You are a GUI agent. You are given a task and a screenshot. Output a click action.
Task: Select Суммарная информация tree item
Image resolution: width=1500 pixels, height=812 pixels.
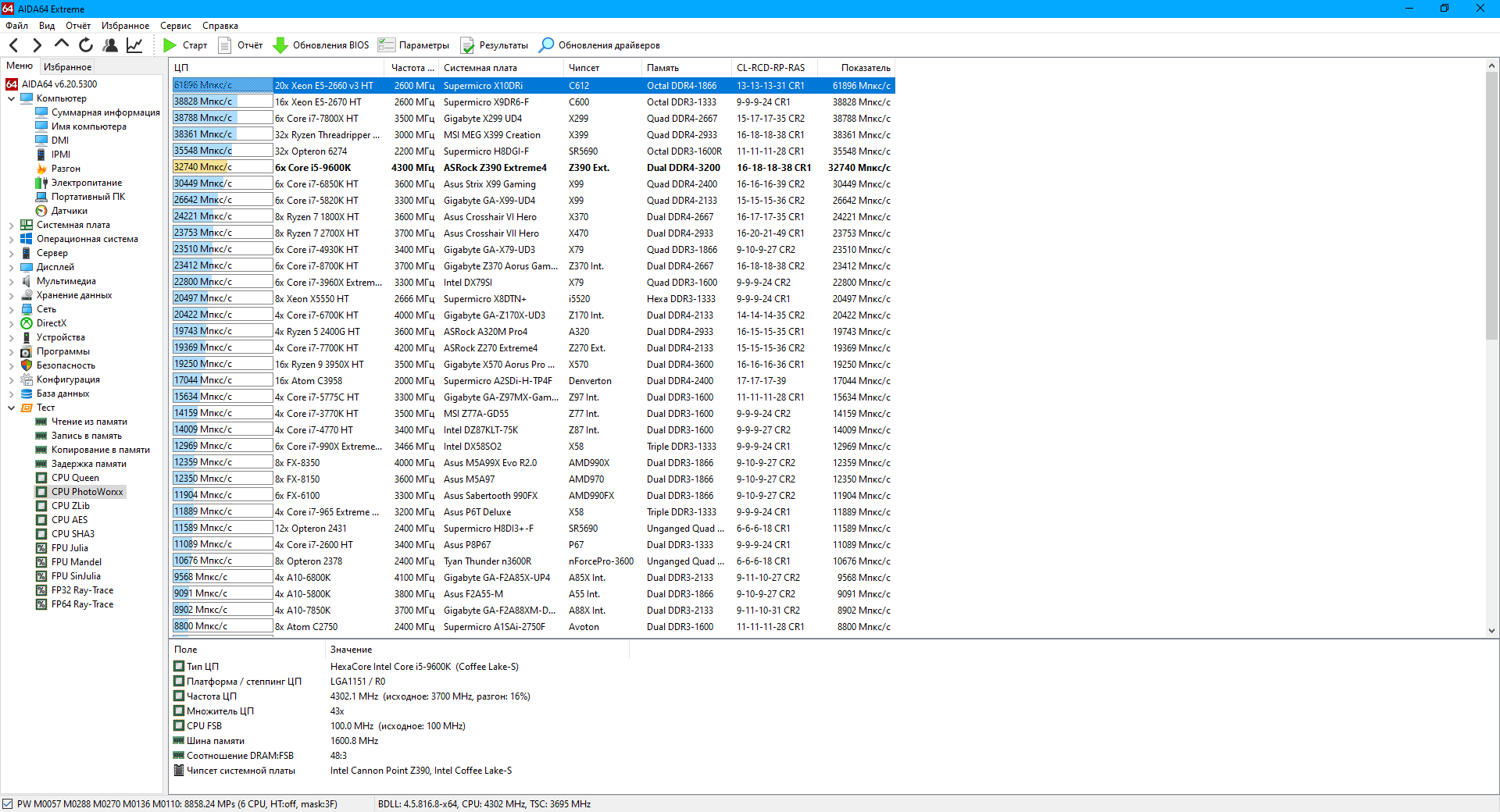105,112
